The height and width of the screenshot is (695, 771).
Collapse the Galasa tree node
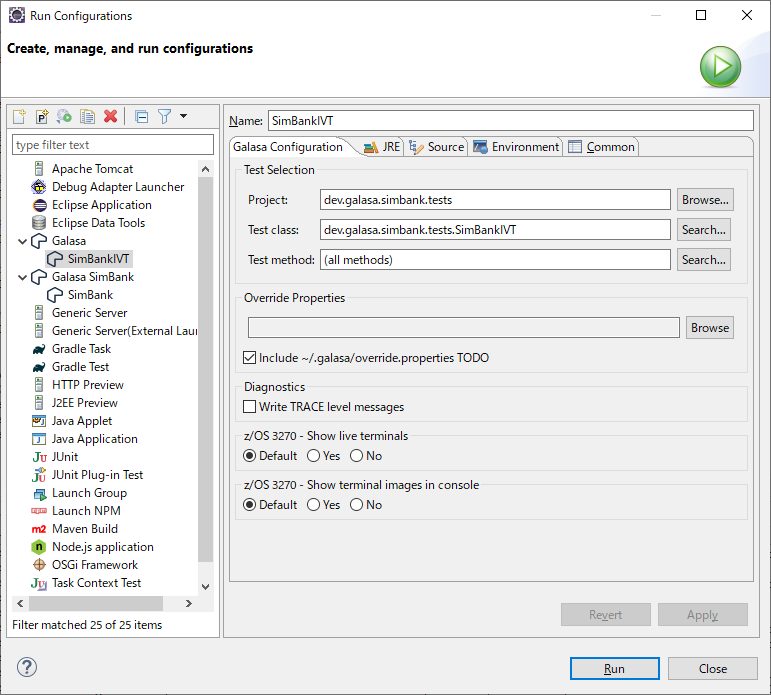[x=22, y=242]
